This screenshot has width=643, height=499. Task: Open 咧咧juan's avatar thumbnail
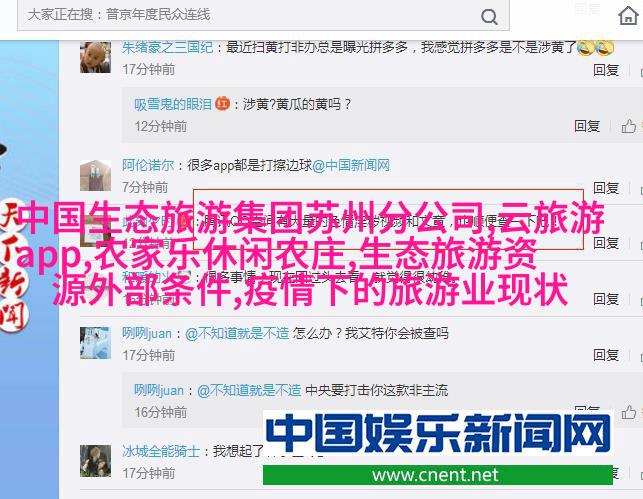click(95, 343)
